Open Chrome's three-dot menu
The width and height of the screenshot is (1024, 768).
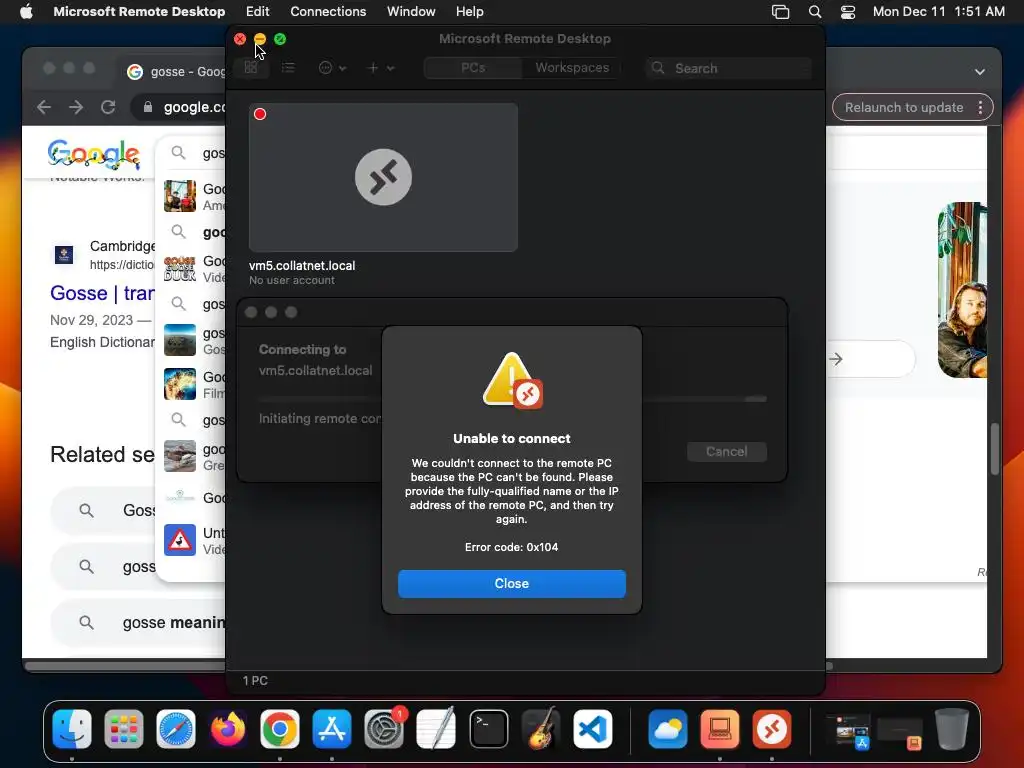click(980, 108)
